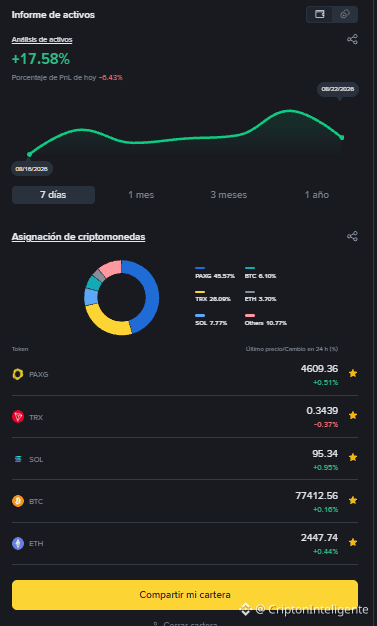The height and width of the screenshot is (626, 377).
Task: Click today's PnL percentage value
Action: coord(111,77)
